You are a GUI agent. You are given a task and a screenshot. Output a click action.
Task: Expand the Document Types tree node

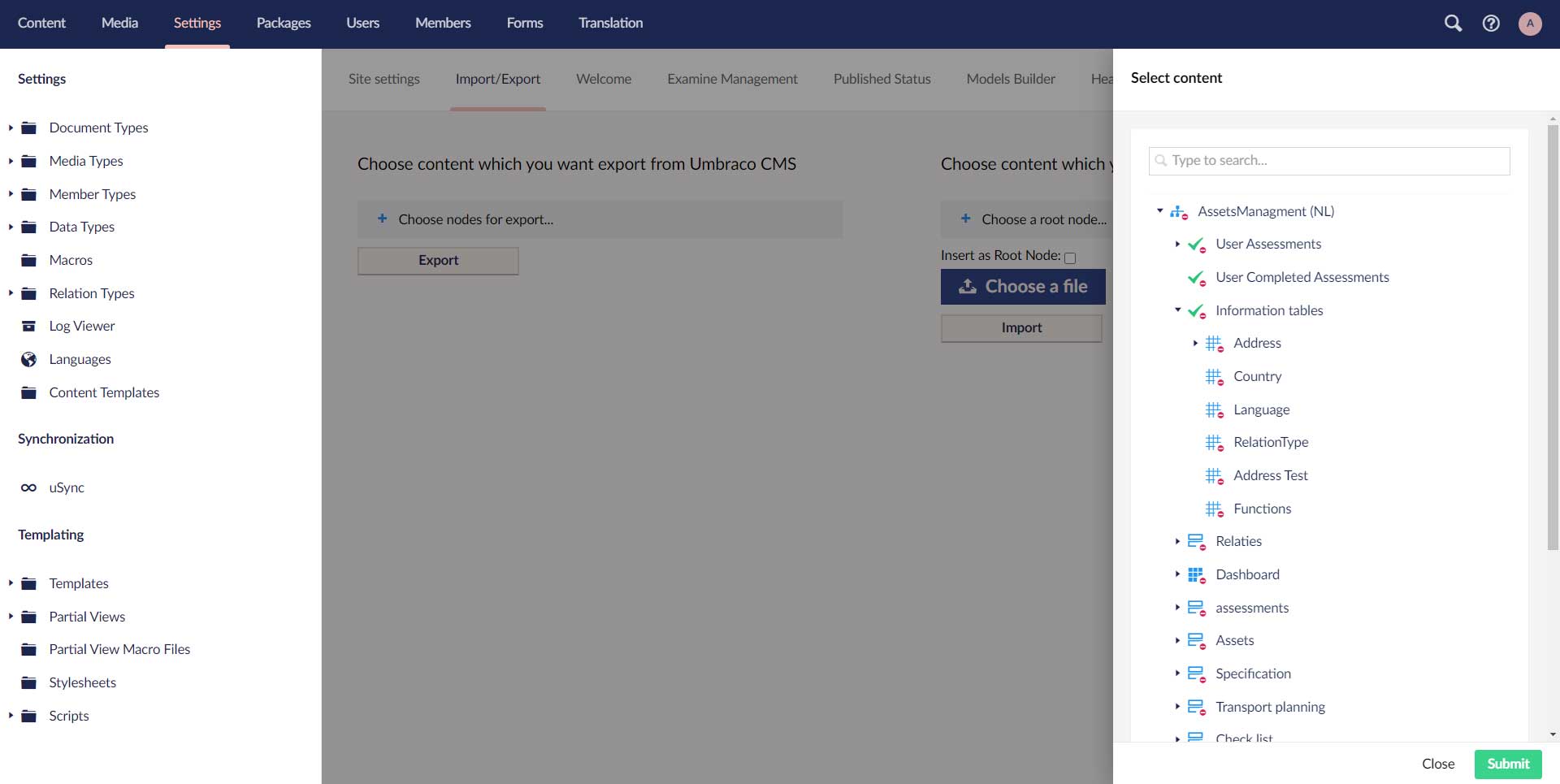click(11, 128)
